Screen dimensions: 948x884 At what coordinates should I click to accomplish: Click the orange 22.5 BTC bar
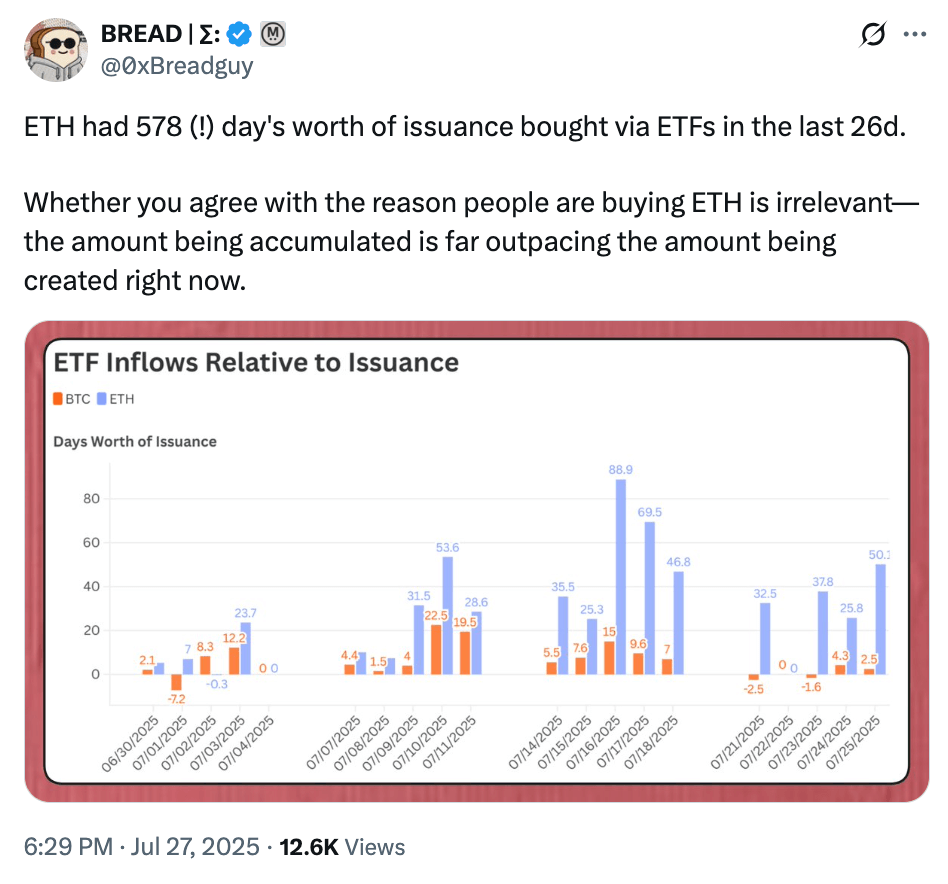[436, 649]
